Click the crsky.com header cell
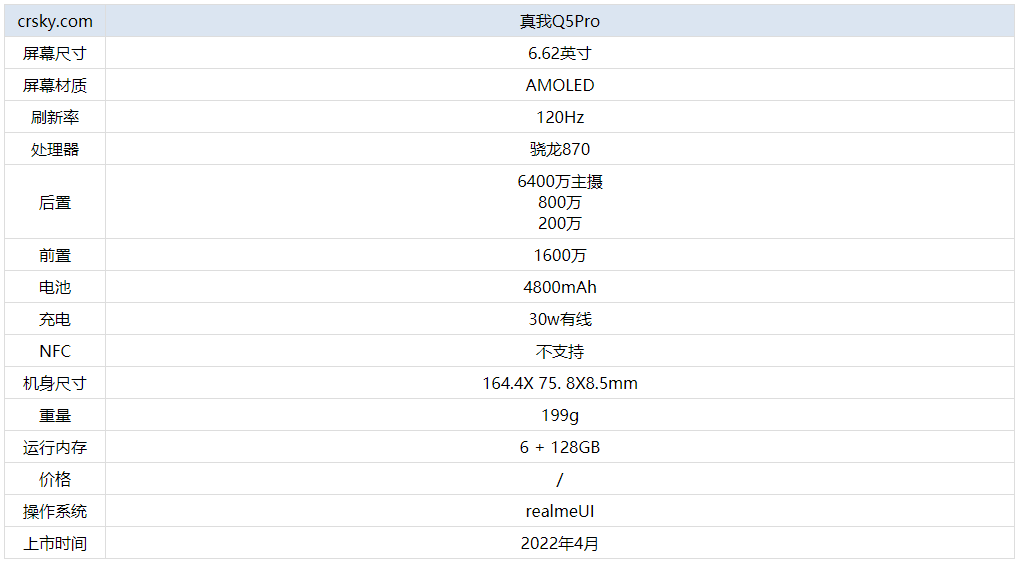This screenshot has height=566, width=1021. pyautogui.click(x=55, y=21)
